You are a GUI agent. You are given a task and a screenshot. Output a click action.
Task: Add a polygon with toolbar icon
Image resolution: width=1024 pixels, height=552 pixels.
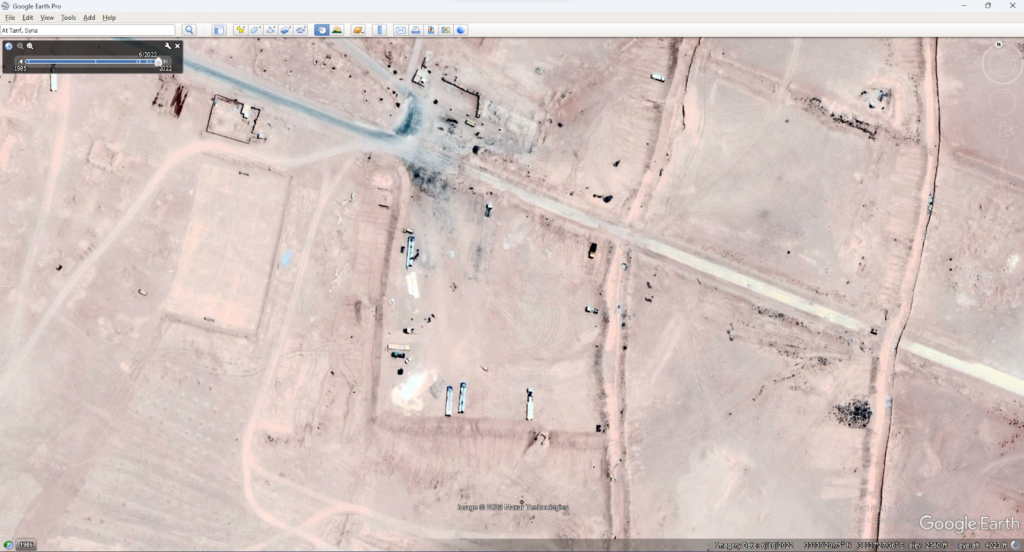coord(255,30)
